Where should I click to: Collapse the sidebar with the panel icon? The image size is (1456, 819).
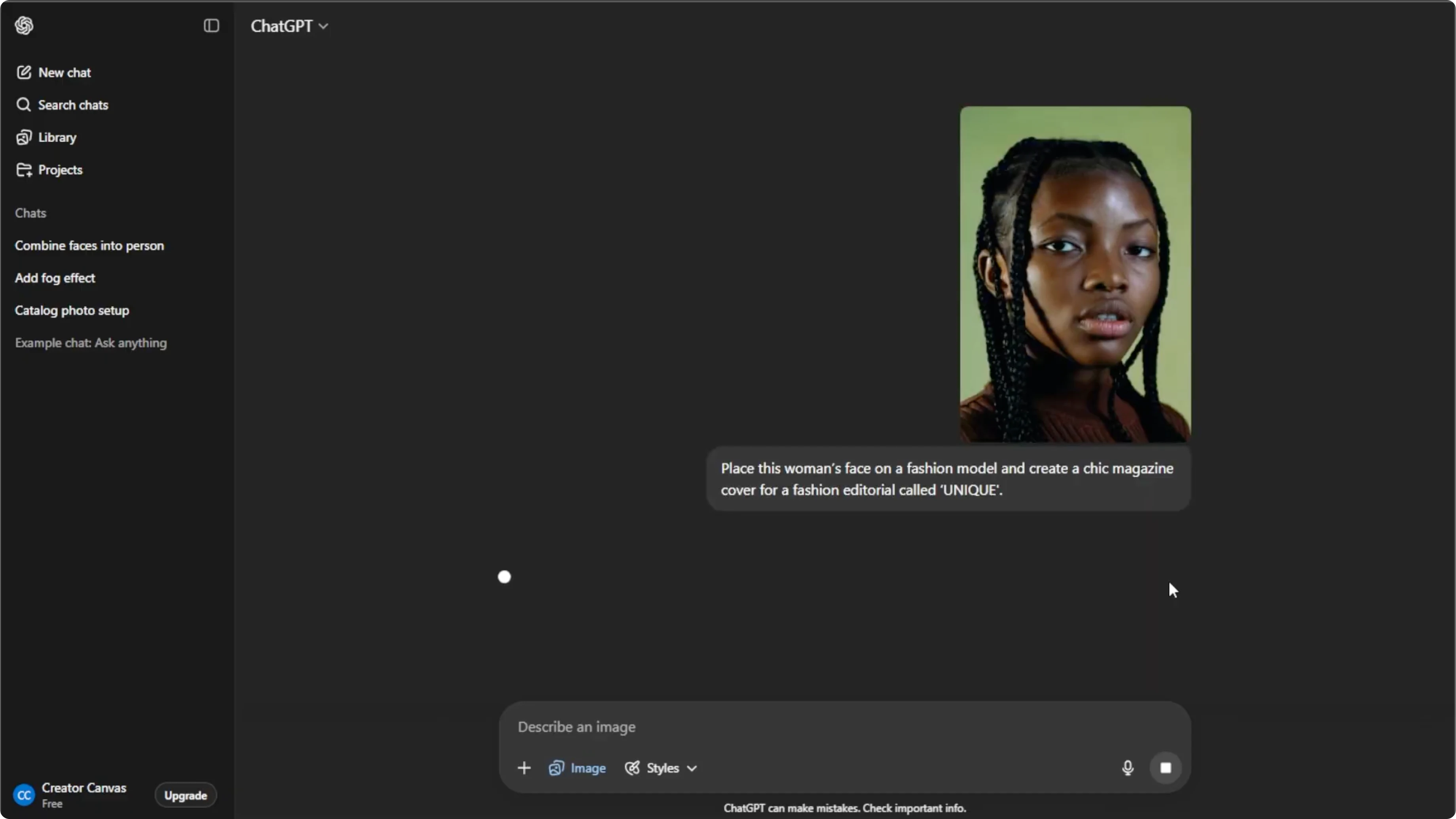[211, 25]
